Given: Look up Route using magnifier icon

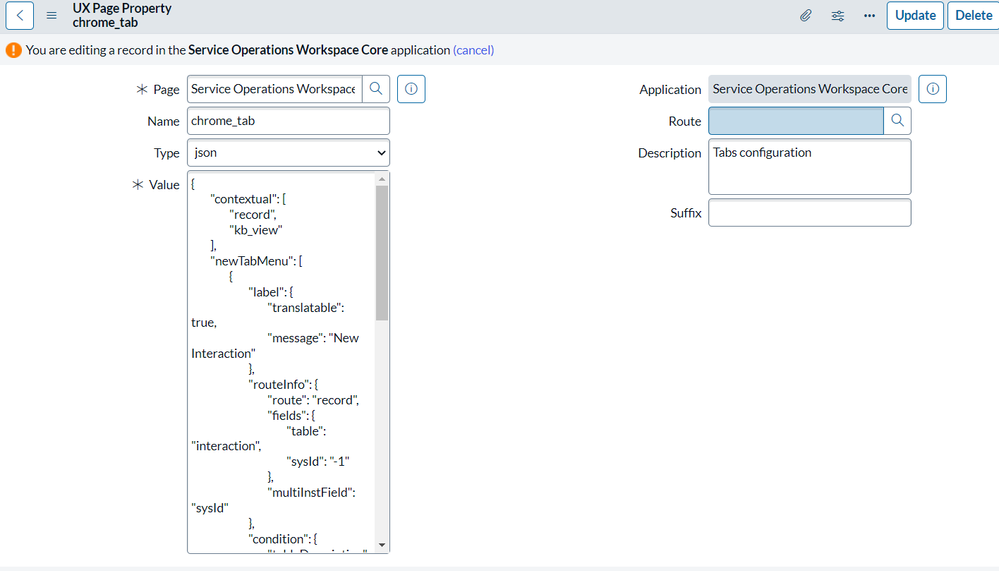Looking at the screenshot, I should 897,120.
